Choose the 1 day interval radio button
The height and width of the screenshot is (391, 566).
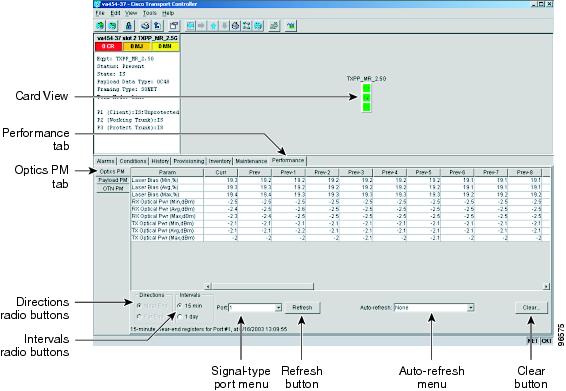(180, 317)
